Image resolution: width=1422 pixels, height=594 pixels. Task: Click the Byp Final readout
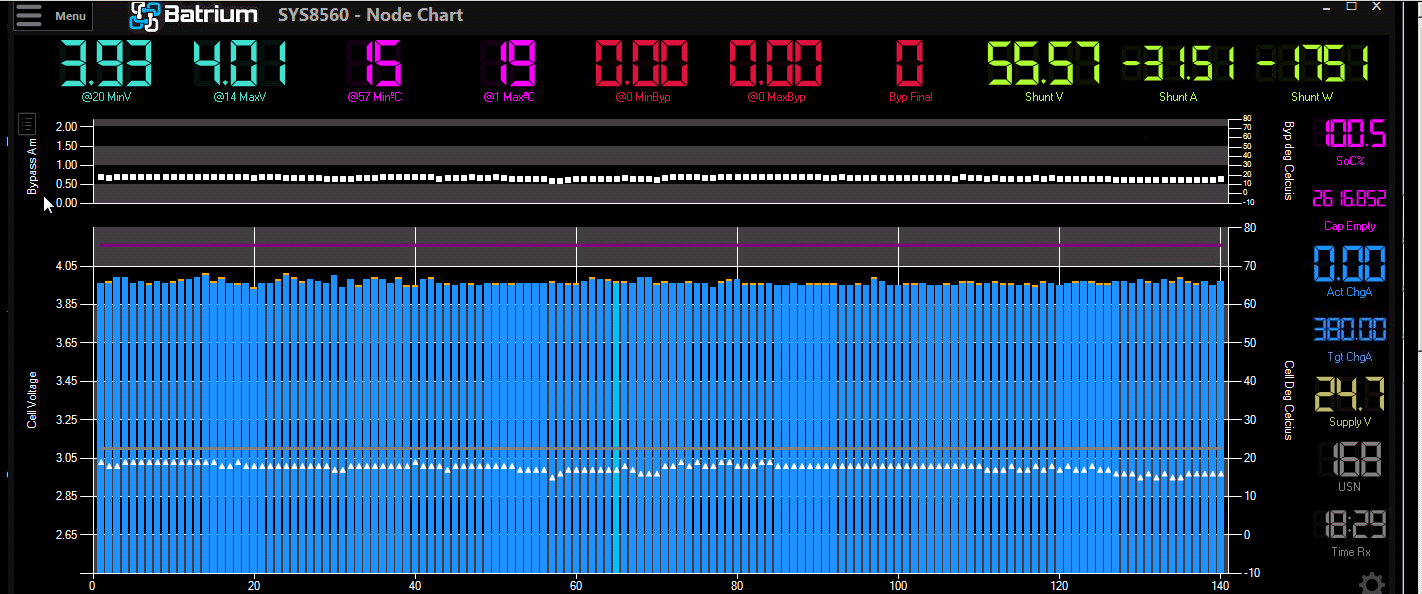[910, 64]
